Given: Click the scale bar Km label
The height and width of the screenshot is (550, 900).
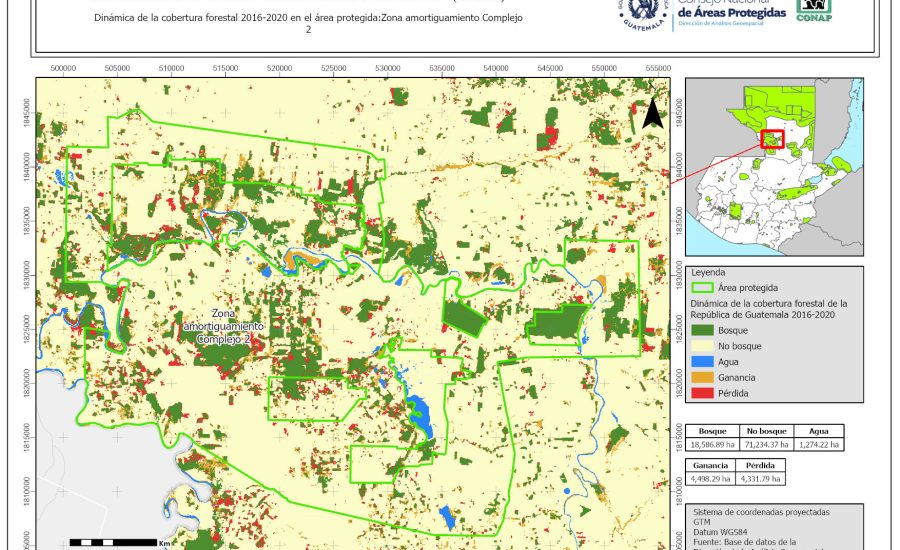Looking at the screenshot, I should tap(162, 542).
